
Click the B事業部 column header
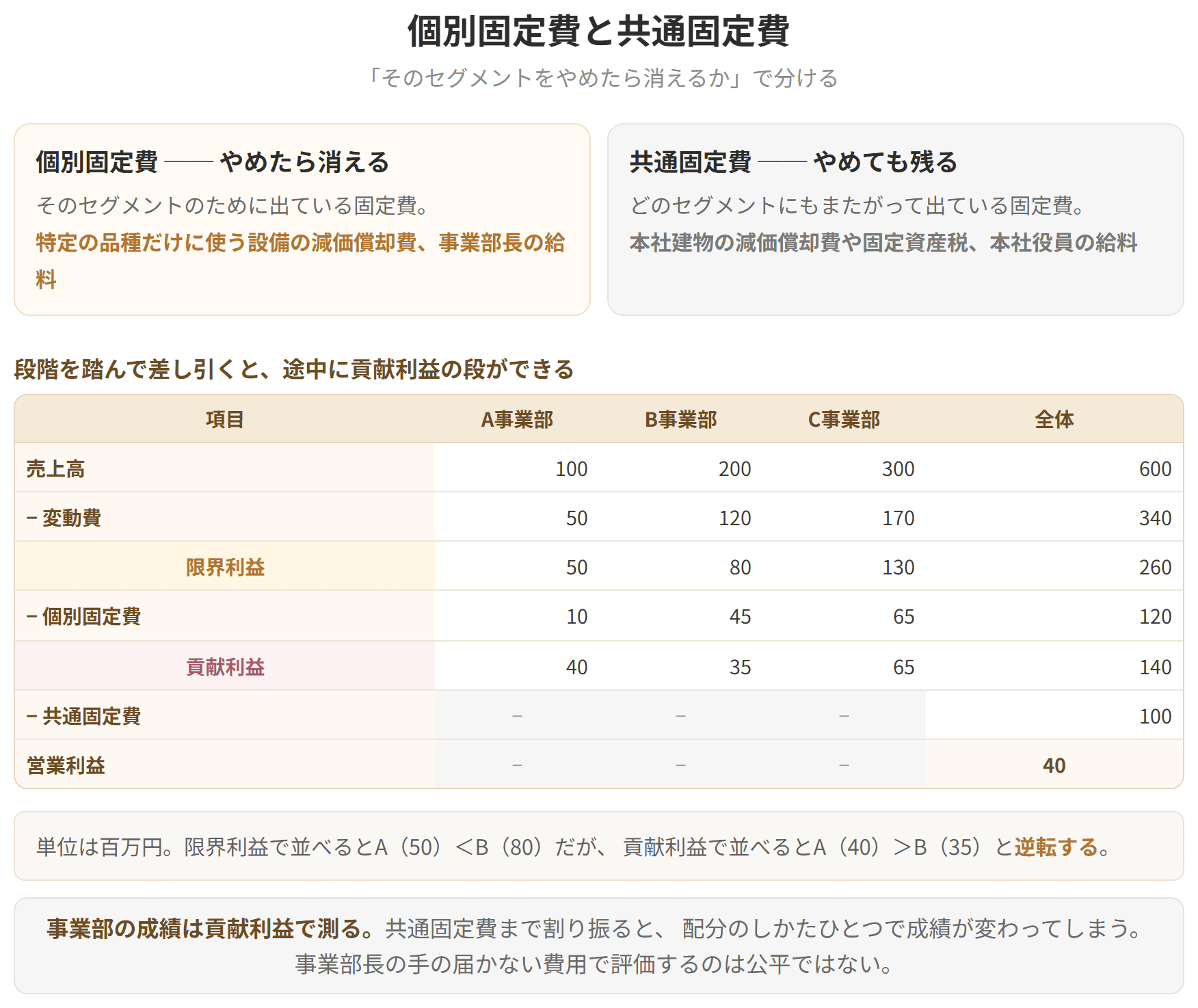pyautogui.click(x=680, y=419)
